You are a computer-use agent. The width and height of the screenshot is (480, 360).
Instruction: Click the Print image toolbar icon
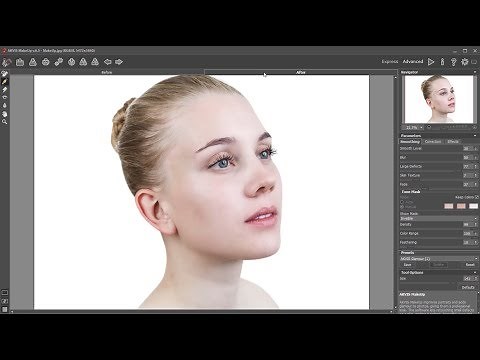[x=46, y=62]
